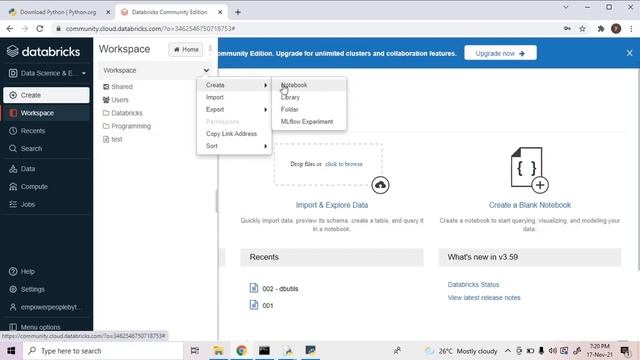Open File Explorer from the taskbar
The width and height of the screenshot is (640, 360).
click(218, 351)
